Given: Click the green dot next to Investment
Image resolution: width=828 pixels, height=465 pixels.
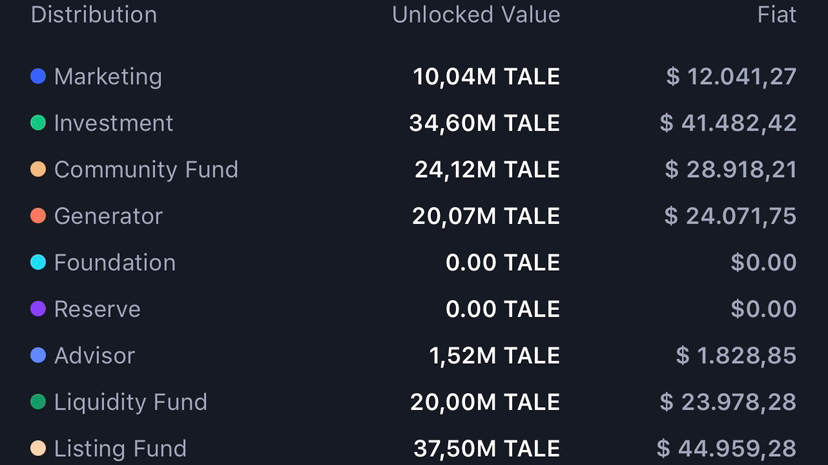Looking at the screenshot, I should coord(38,123).
